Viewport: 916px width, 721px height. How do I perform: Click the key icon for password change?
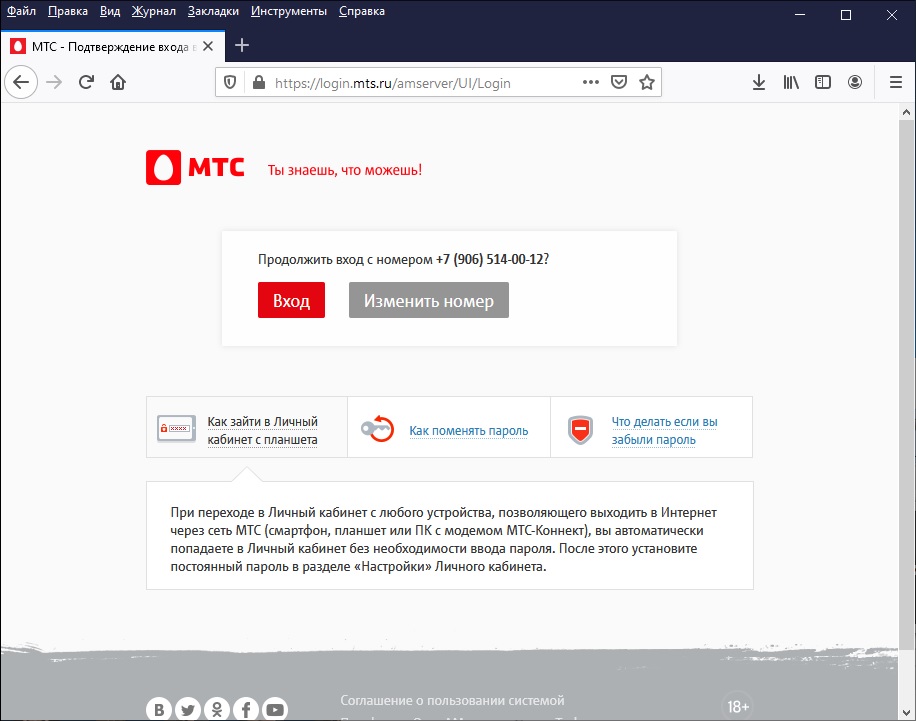377,429
